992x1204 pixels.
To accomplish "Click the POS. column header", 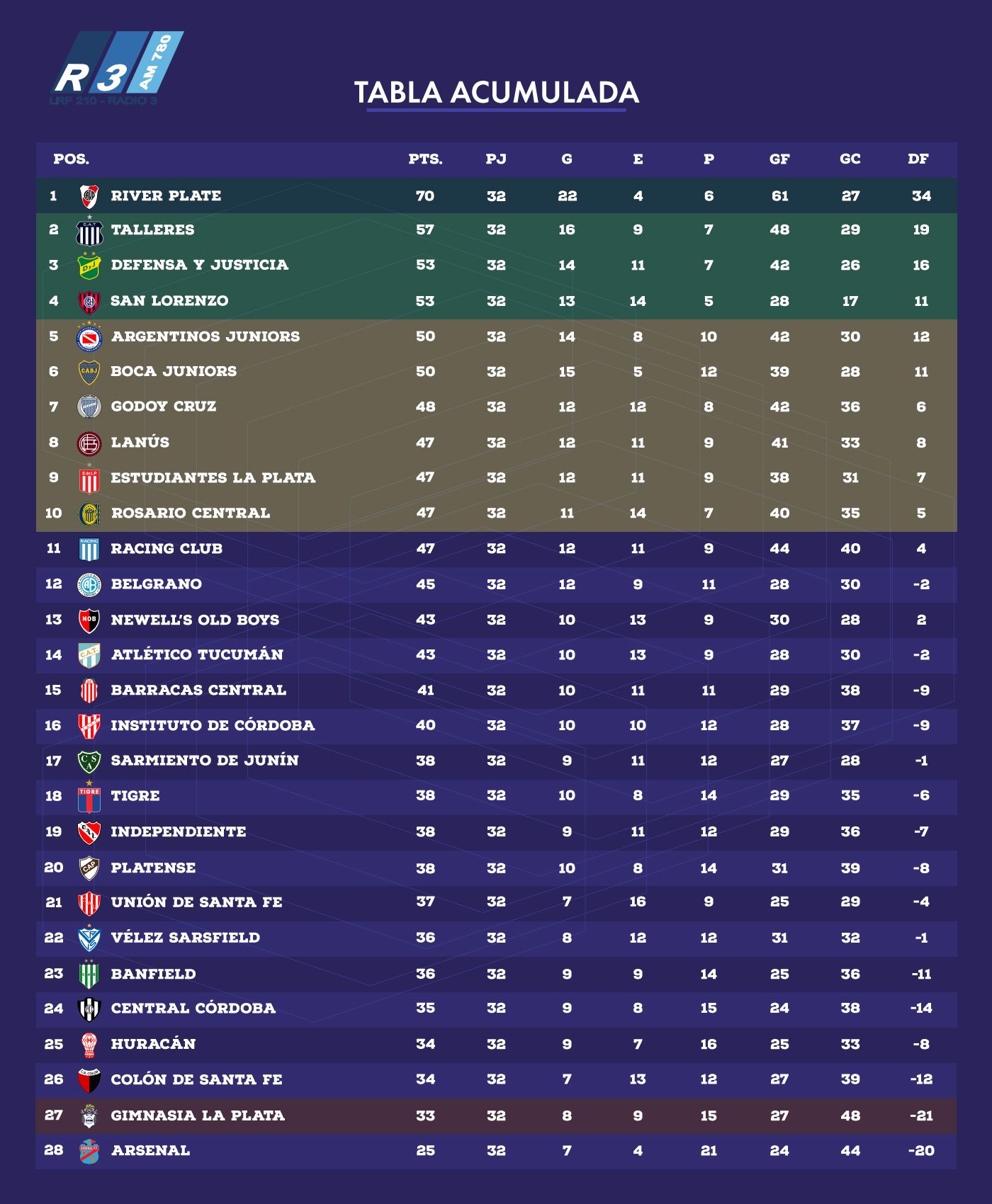I will pyautogui.click(x=72, y=159).
